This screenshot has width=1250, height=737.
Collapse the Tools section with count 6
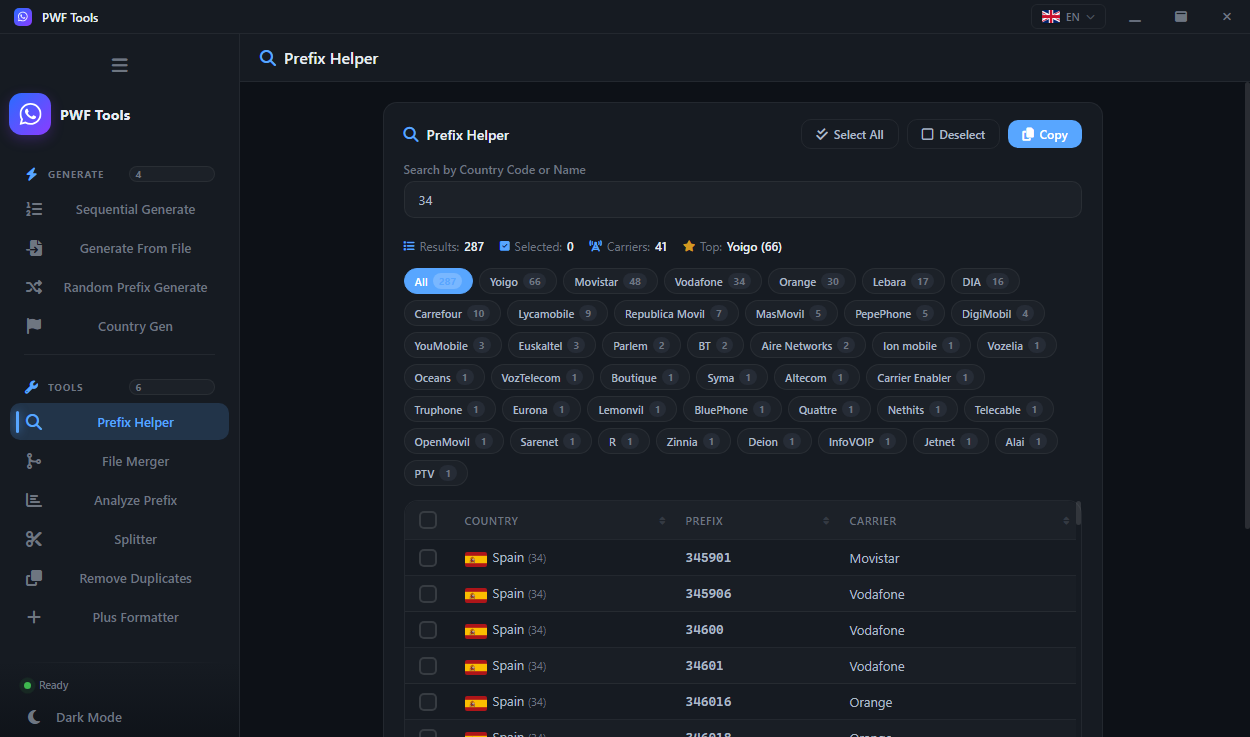pos(120,387)
